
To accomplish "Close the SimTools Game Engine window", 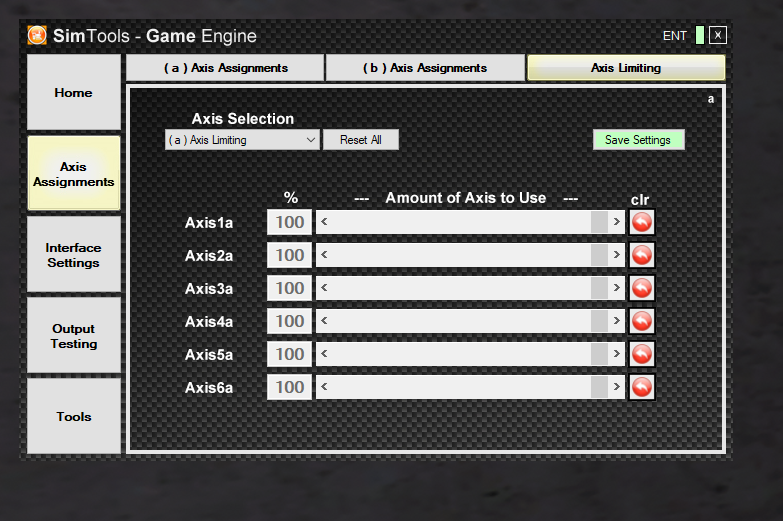I will click(718, 35).
